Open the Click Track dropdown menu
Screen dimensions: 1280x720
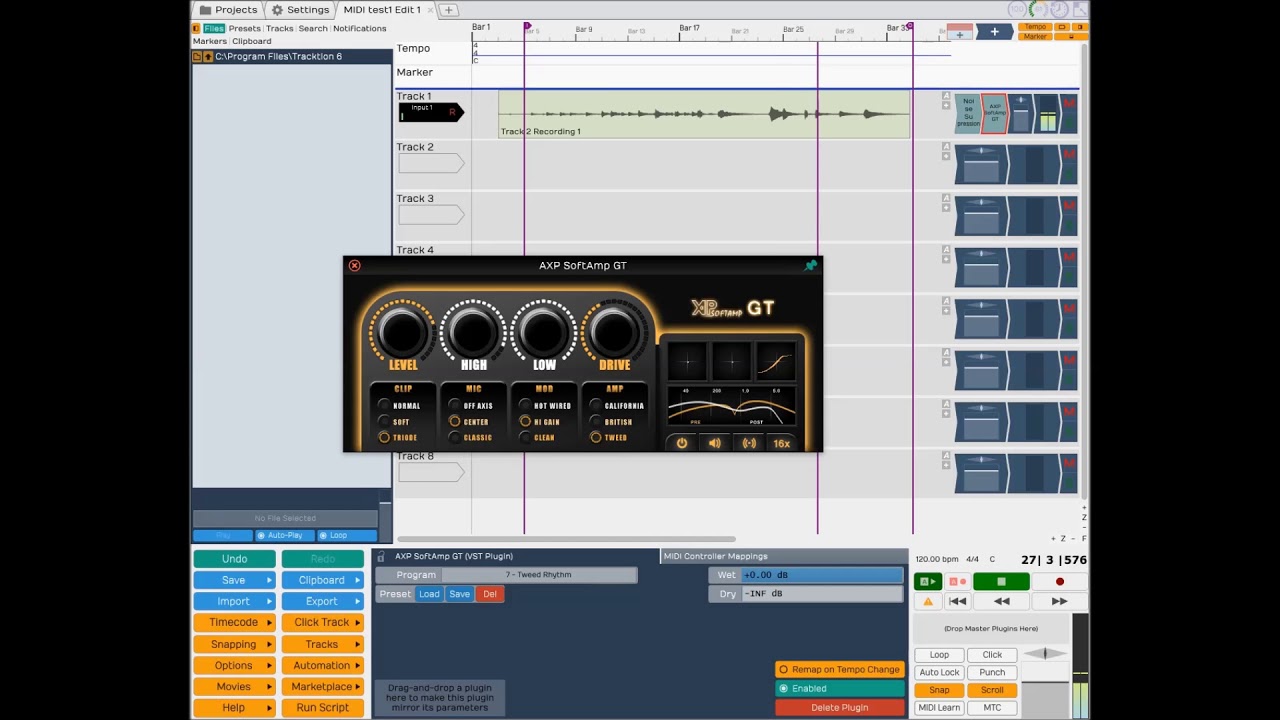pyautogui.click(x=322, y=622)
